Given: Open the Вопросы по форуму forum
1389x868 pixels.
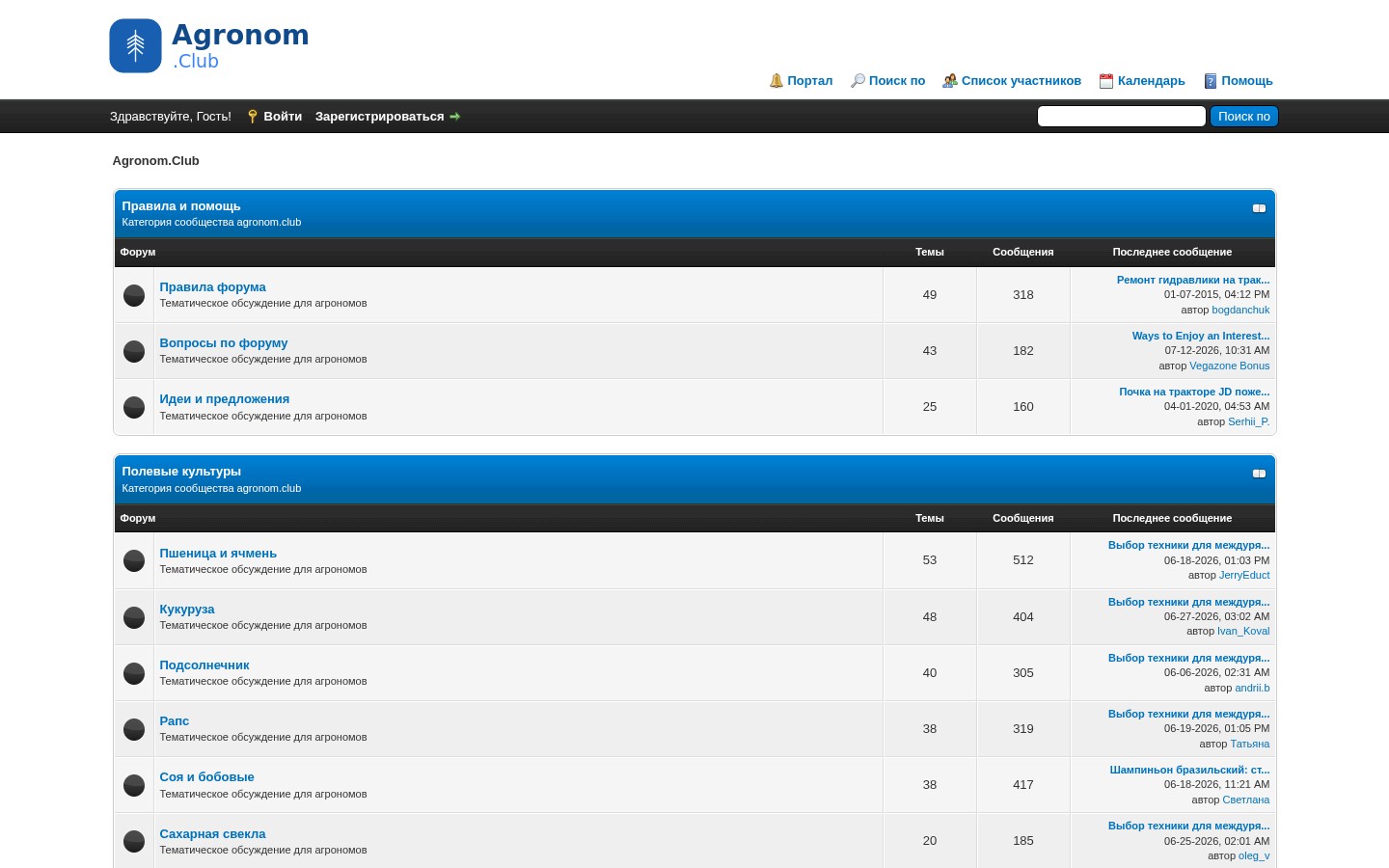Looking at the screenshot, I should 223,343.
